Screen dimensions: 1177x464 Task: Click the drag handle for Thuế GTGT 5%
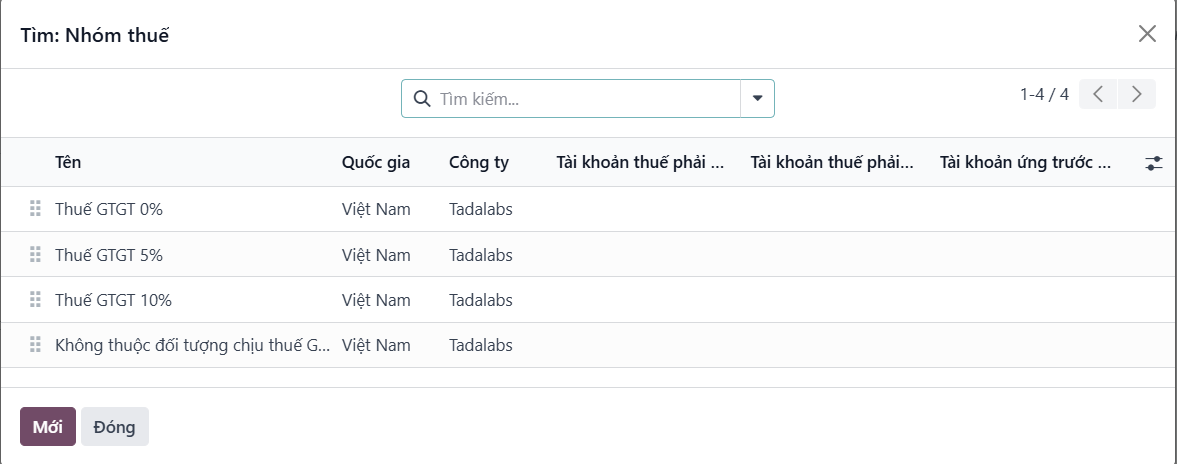(x=35, y=255)
